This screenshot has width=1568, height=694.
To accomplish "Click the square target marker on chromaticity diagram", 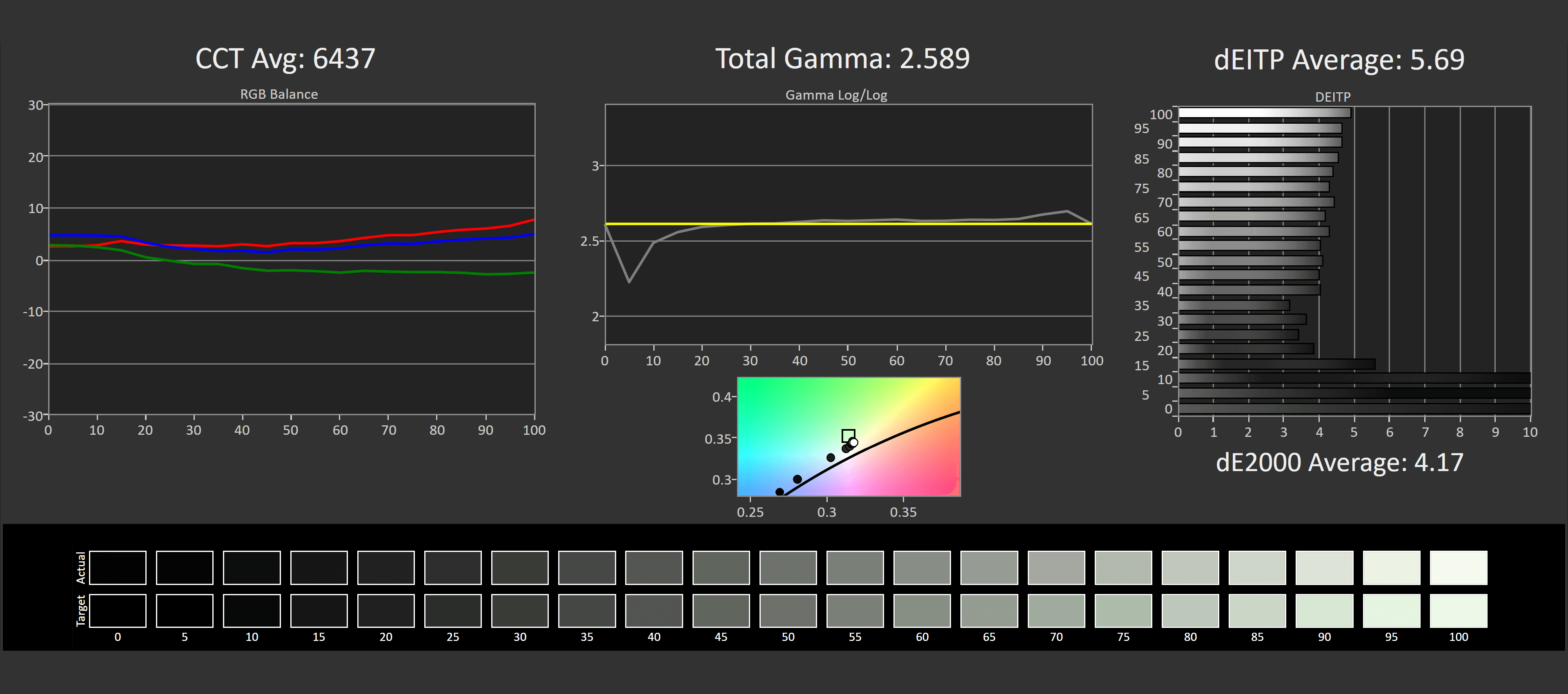I will click(848, 435).
